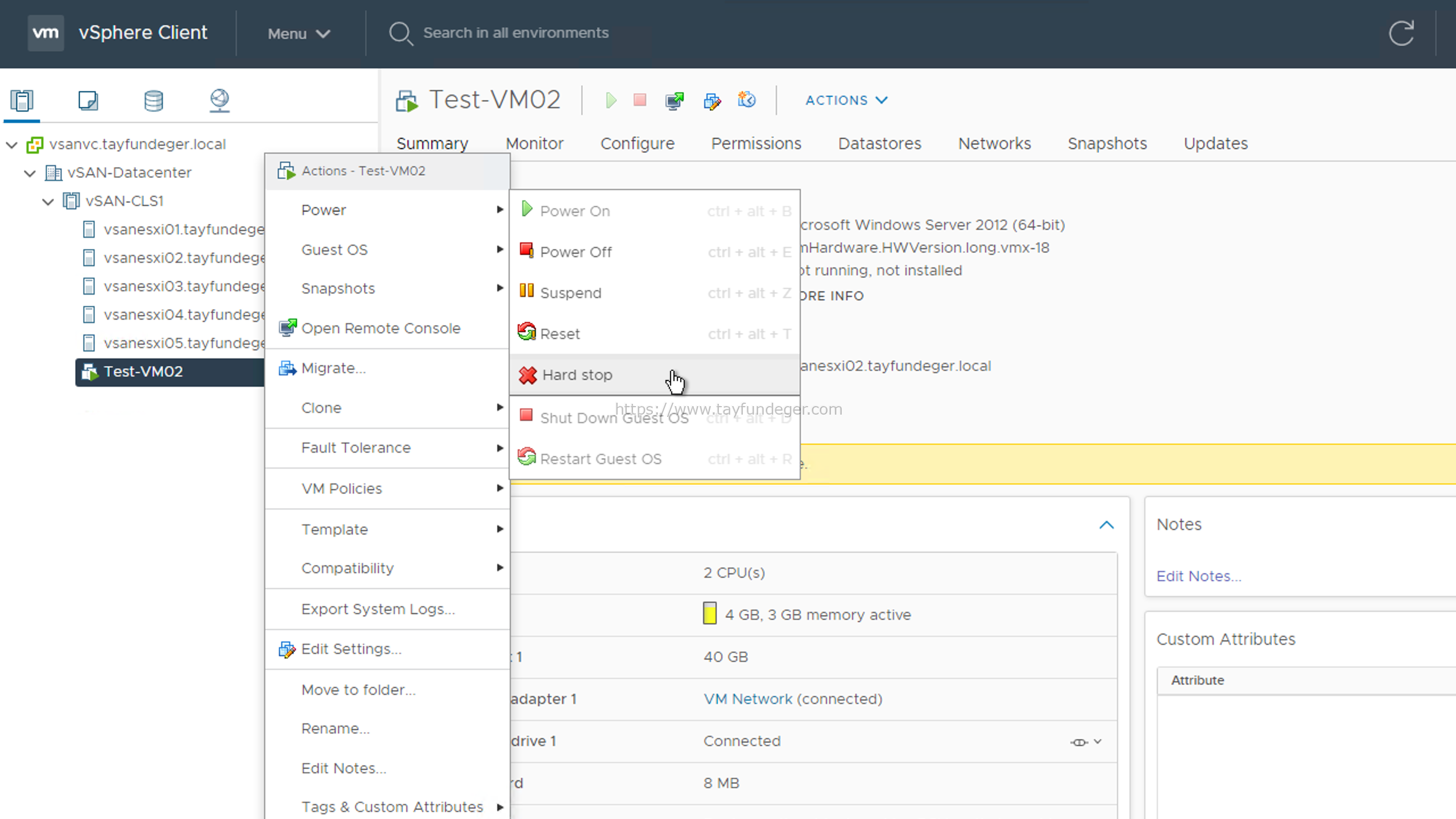This screenshot has height=819, width=1456.
Task: Select host vsanesxi02 in tree
Action: (173, 258)
